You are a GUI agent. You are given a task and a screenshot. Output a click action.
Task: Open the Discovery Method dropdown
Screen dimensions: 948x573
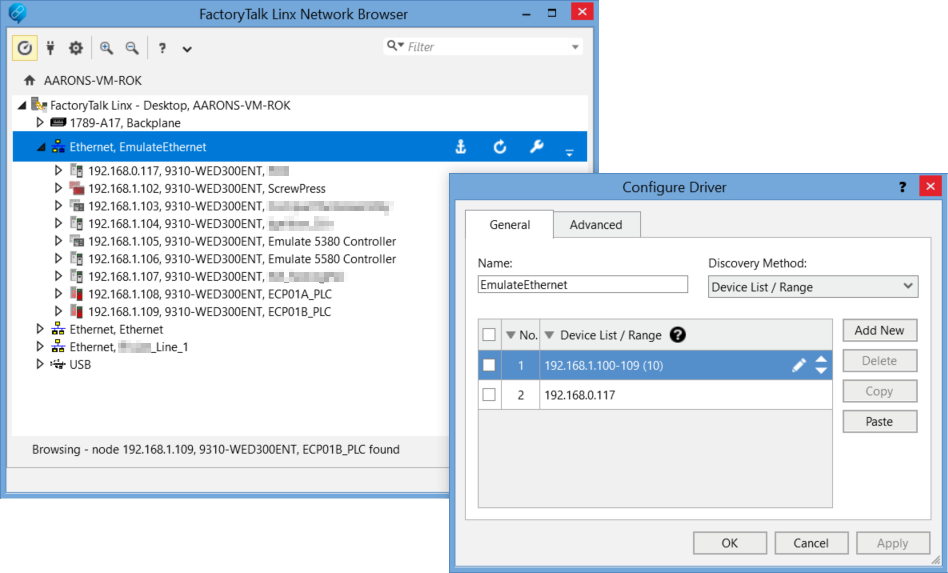tap(813, 286)
